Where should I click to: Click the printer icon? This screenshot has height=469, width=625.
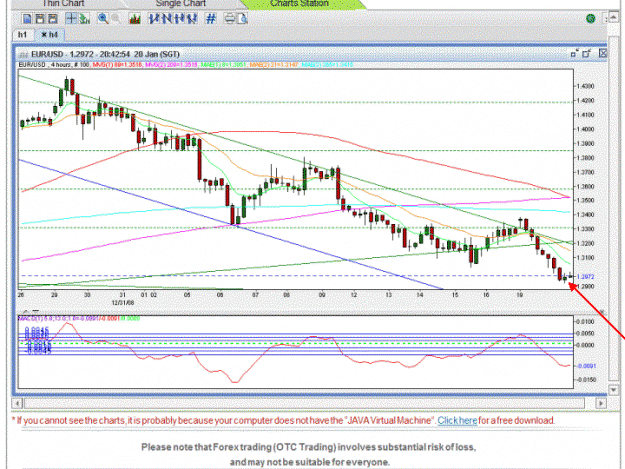coord(230,19)
